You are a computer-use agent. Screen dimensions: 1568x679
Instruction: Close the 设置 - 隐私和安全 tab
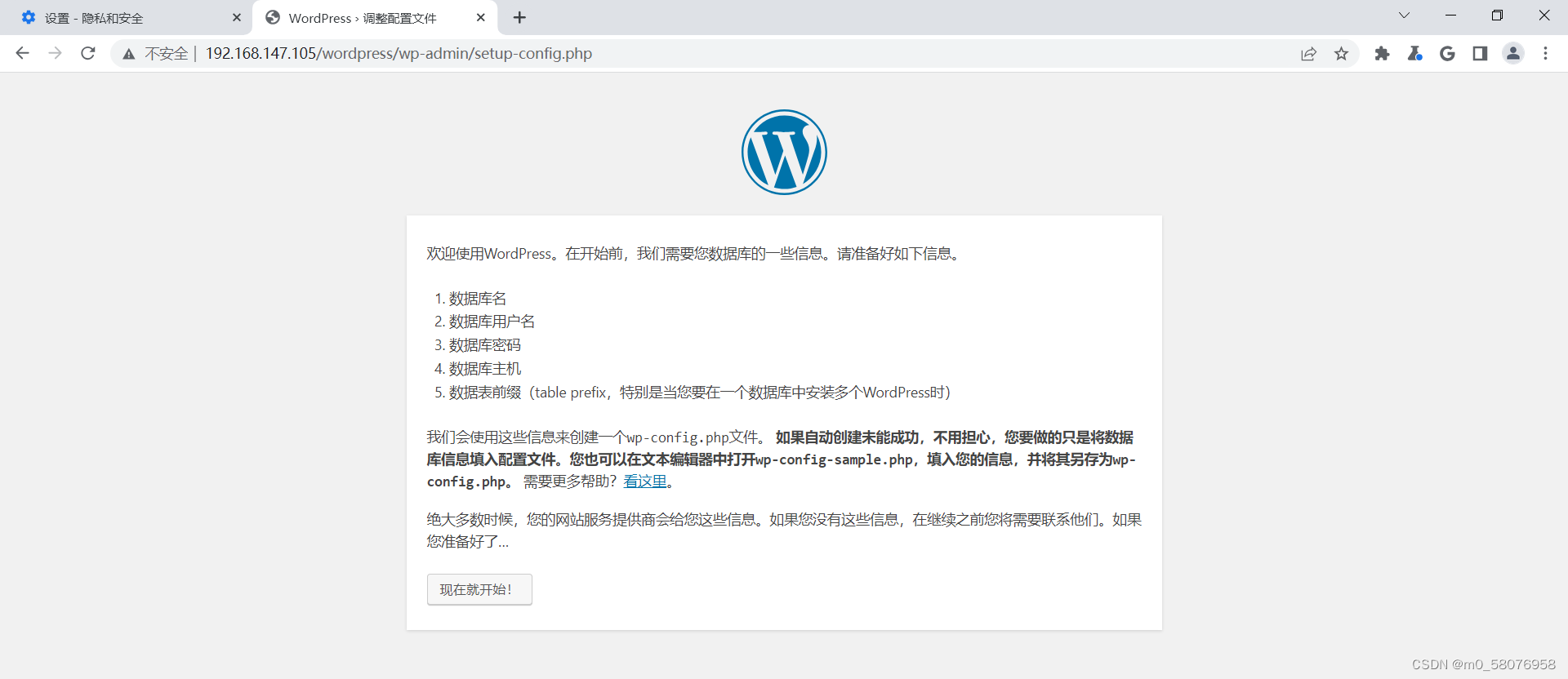coord(237,17)
